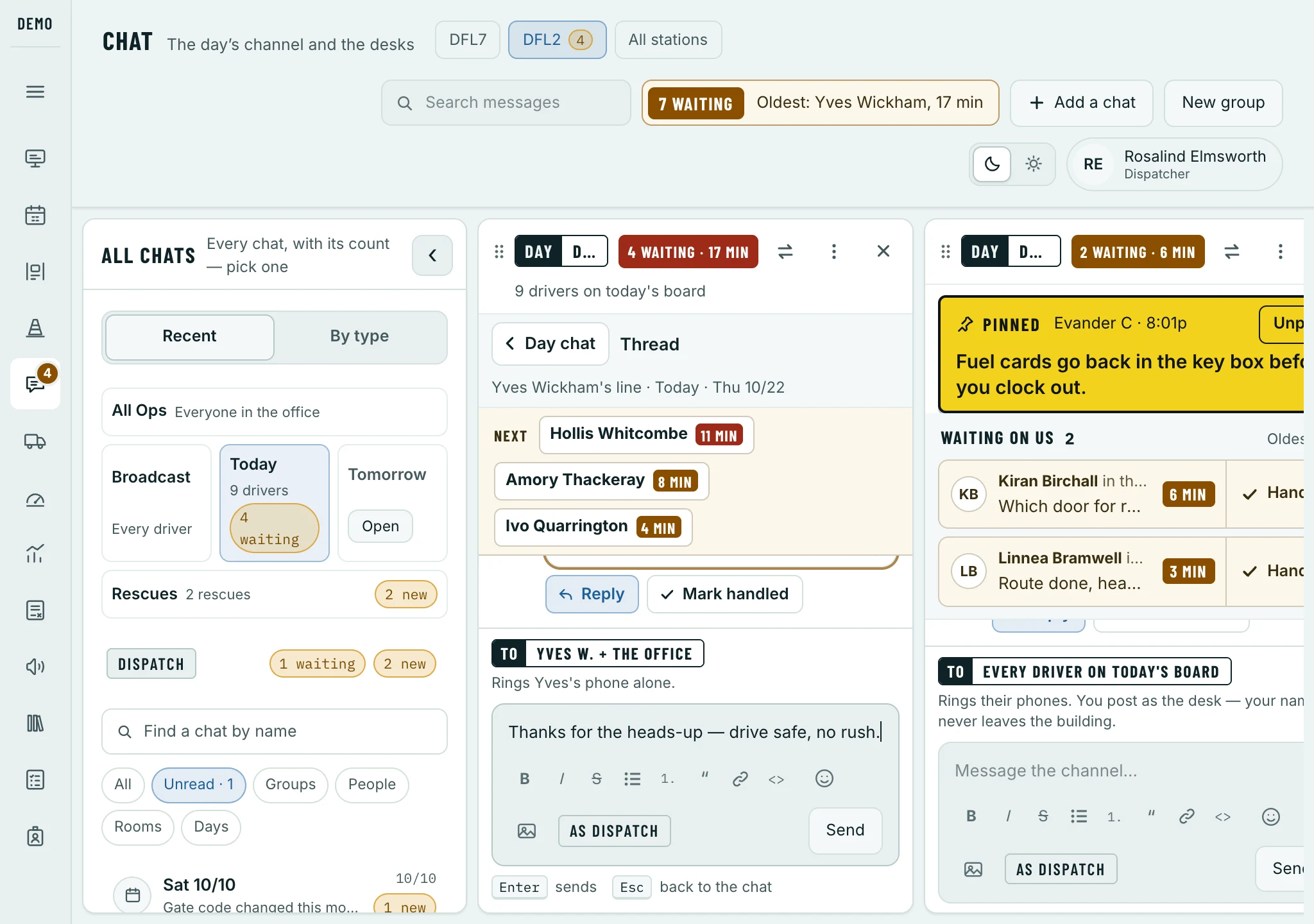The width and height of the screenshot is (1314, 924).
Task: Open Hollis Whitcombe in the Next queue
Action: point(646,435)
